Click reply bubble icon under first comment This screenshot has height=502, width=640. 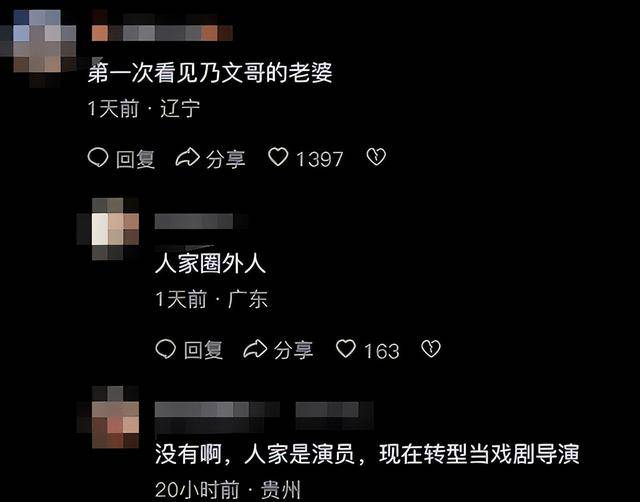point(98,158)
